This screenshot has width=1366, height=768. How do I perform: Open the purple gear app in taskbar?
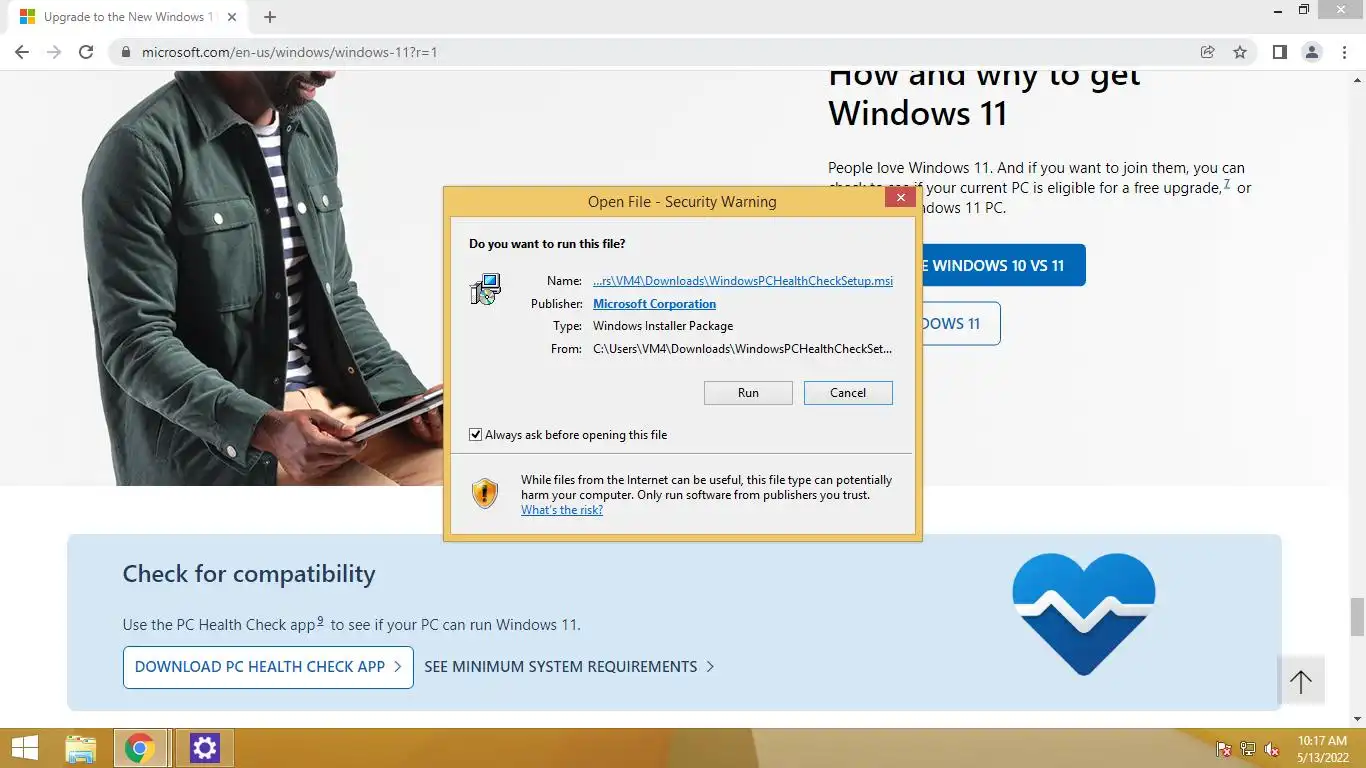(205, 748)
